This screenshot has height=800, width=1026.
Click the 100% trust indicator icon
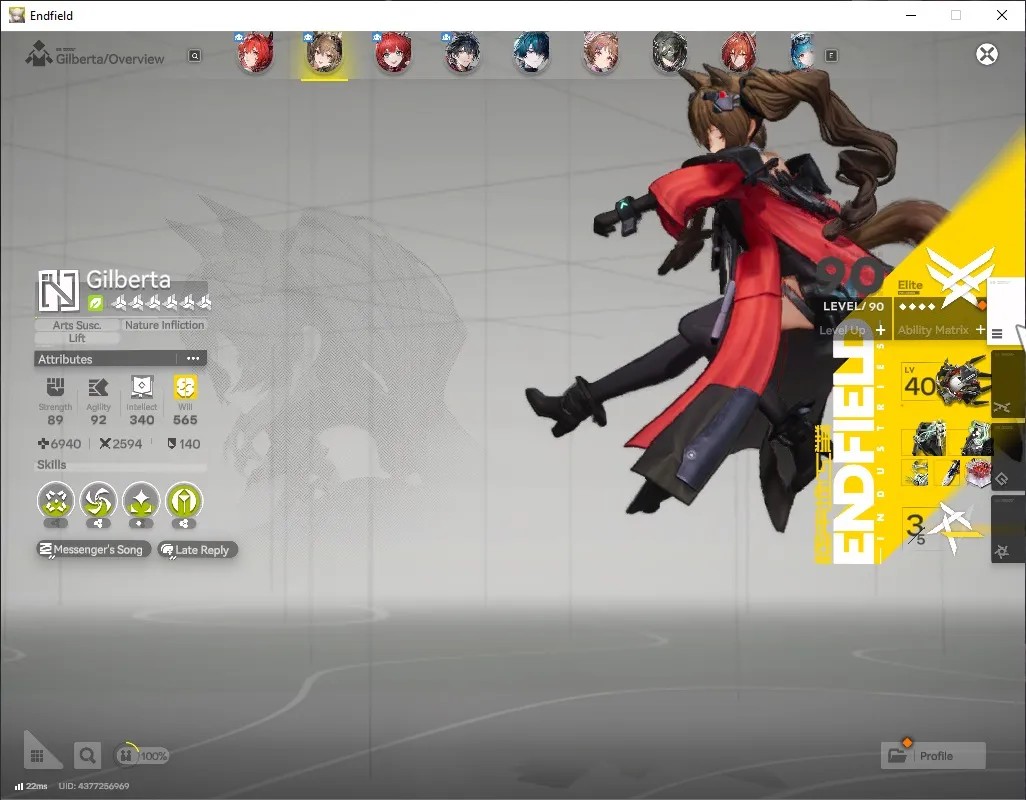click(126, 756)
